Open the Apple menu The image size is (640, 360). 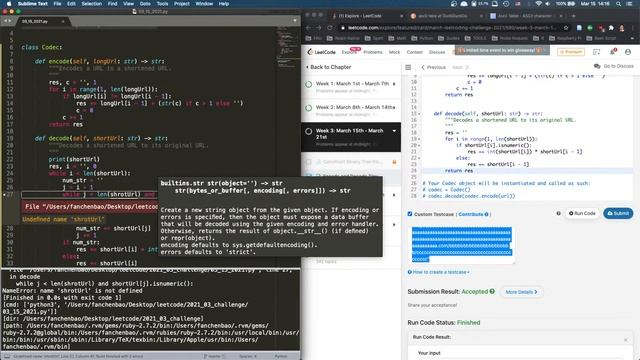[9, 4]
